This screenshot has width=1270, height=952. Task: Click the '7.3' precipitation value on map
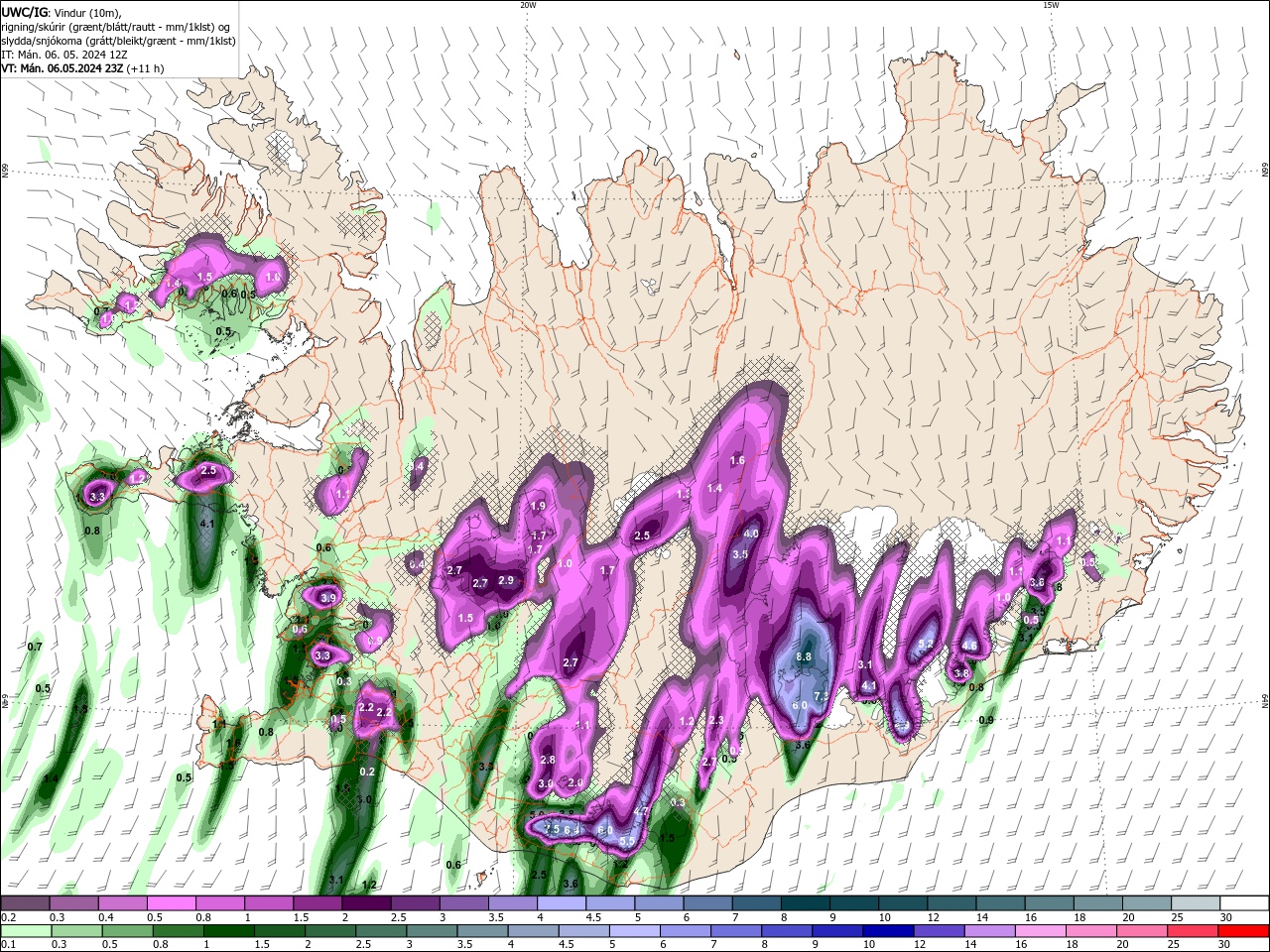click(x=821, y=696)
